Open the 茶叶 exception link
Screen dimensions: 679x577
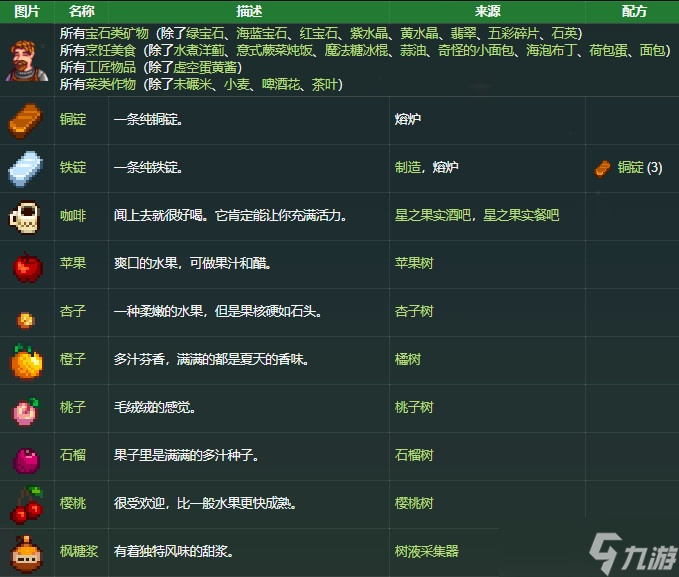(x=325, y=84)
